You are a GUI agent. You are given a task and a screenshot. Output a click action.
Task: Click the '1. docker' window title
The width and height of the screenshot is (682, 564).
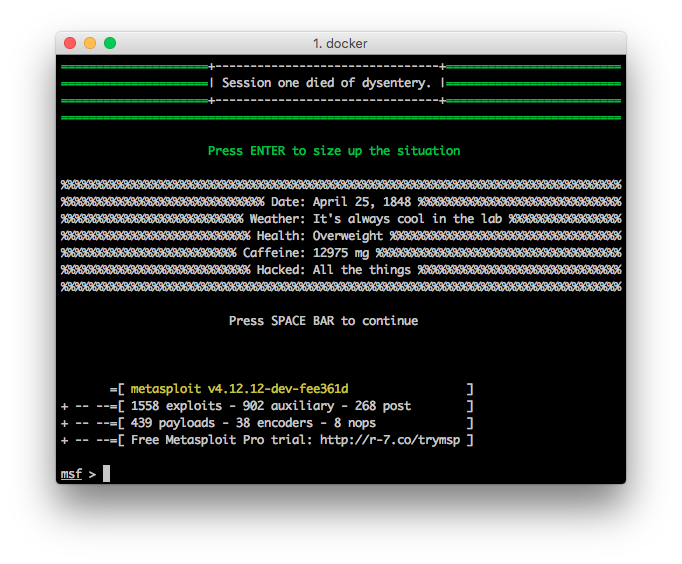pyautogui.click(x=340, y=43)
